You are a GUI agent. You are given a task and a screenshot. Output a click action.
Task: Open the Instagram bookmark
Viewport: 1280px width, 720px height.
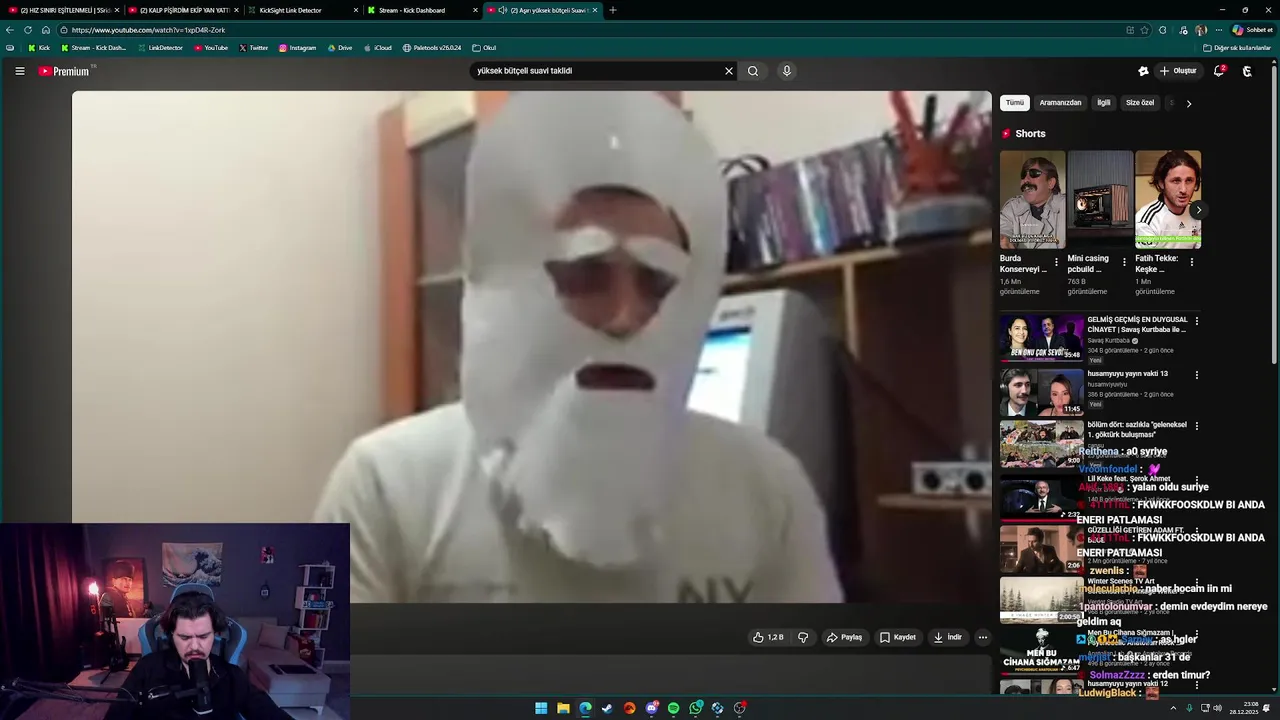tap(297, 48)
